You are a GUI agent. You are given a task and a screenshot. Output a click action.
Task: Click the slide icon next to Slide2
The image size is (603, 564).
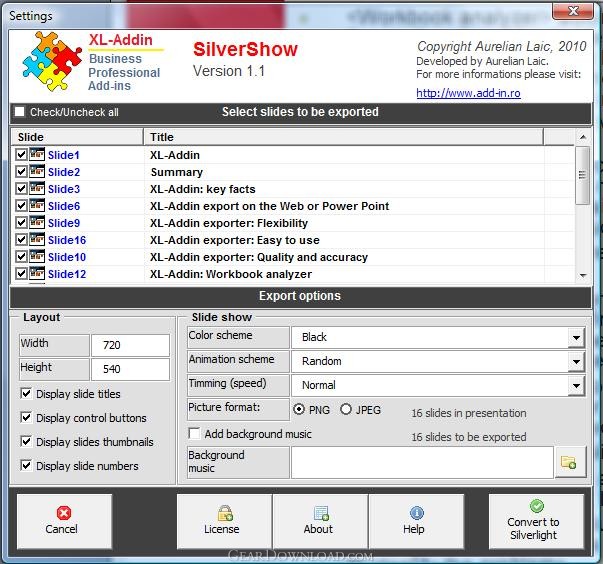37,171
